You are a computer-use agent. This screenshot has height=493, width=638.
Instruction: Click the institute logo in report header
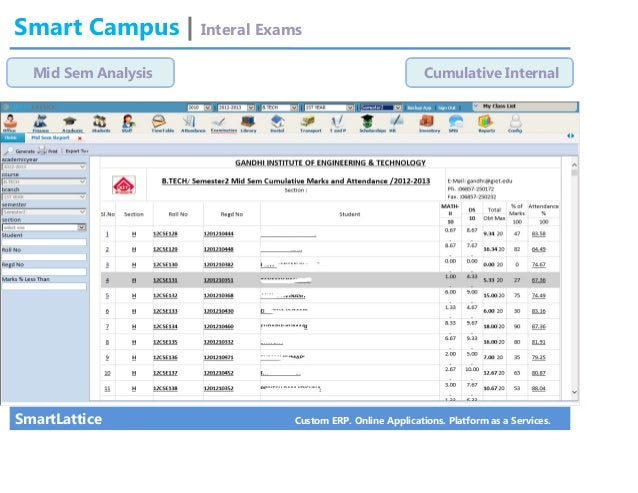(x=124, y=185)
